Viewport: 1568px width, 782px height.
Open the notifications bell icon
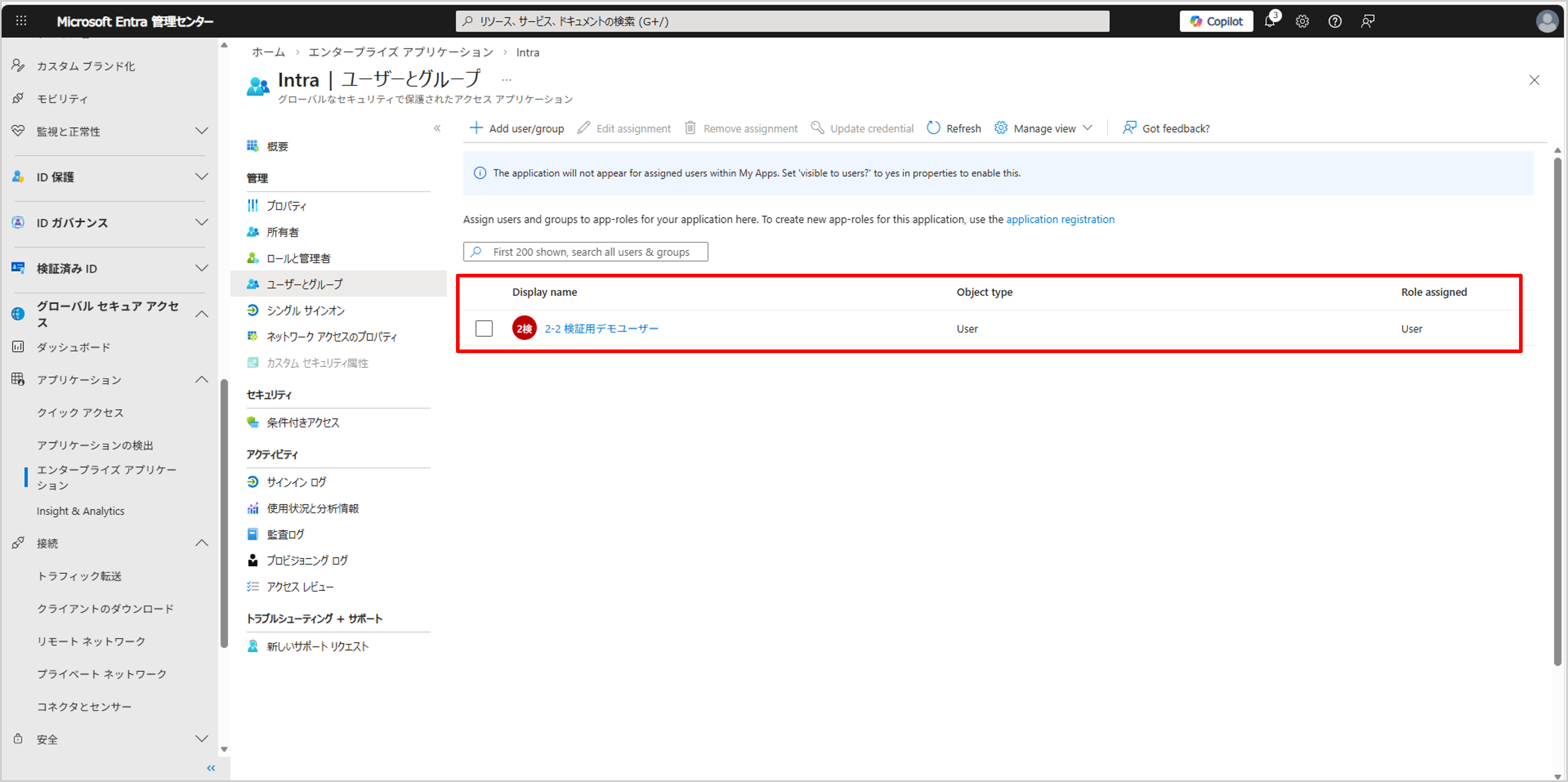[x=1270, y=21]
